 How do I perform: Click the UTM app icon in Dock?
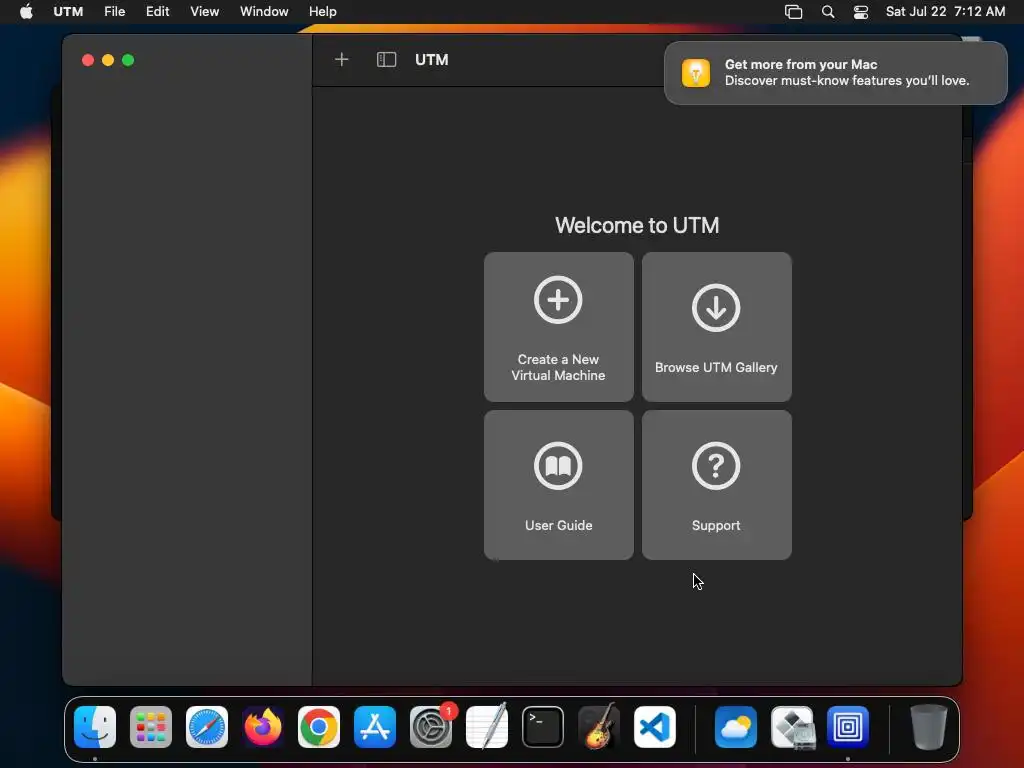click(x=848, y=727)
